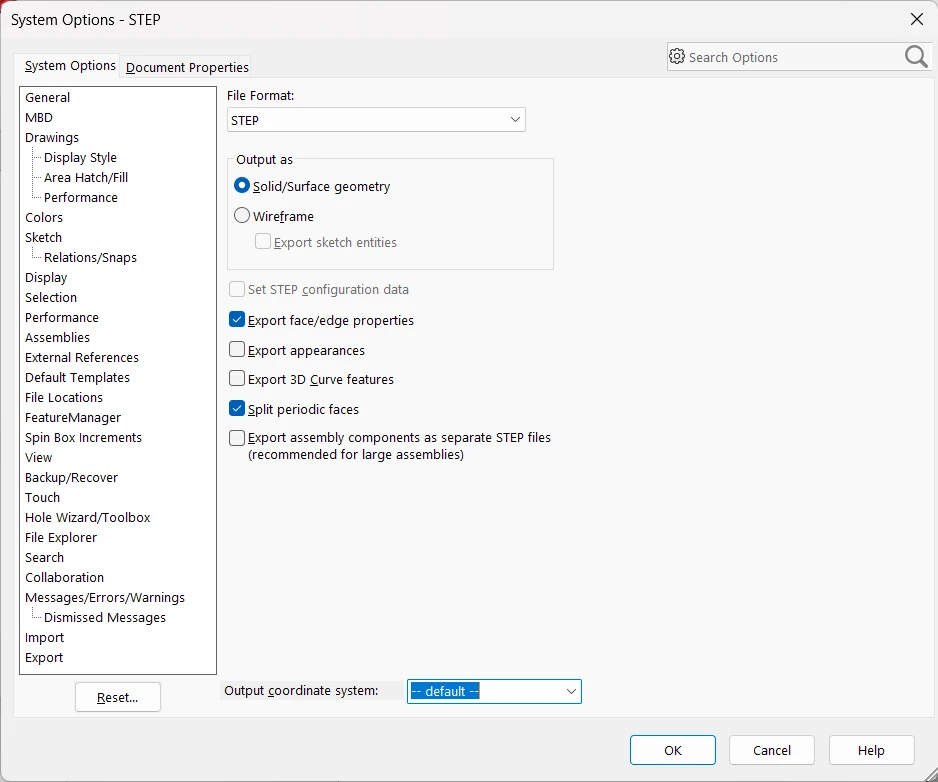The image size is (938, 782).
Task: Click the gear icon in Search Options
Action: pos(677,56)
